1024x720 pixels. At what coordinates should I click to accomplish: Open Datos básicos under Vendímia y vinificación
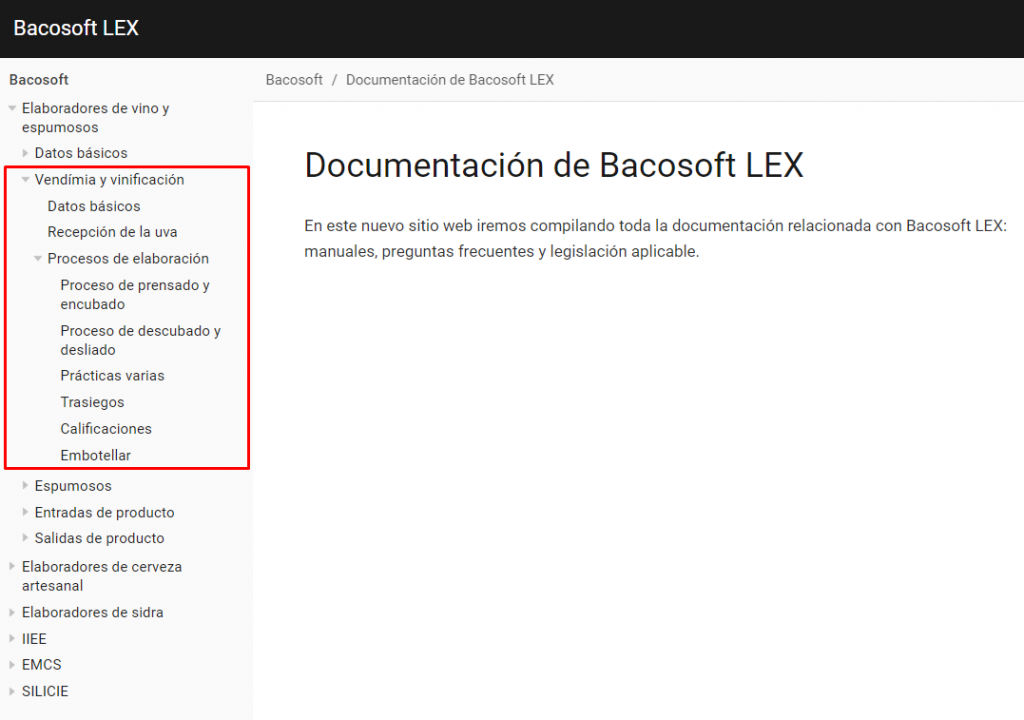click(93, 206)
